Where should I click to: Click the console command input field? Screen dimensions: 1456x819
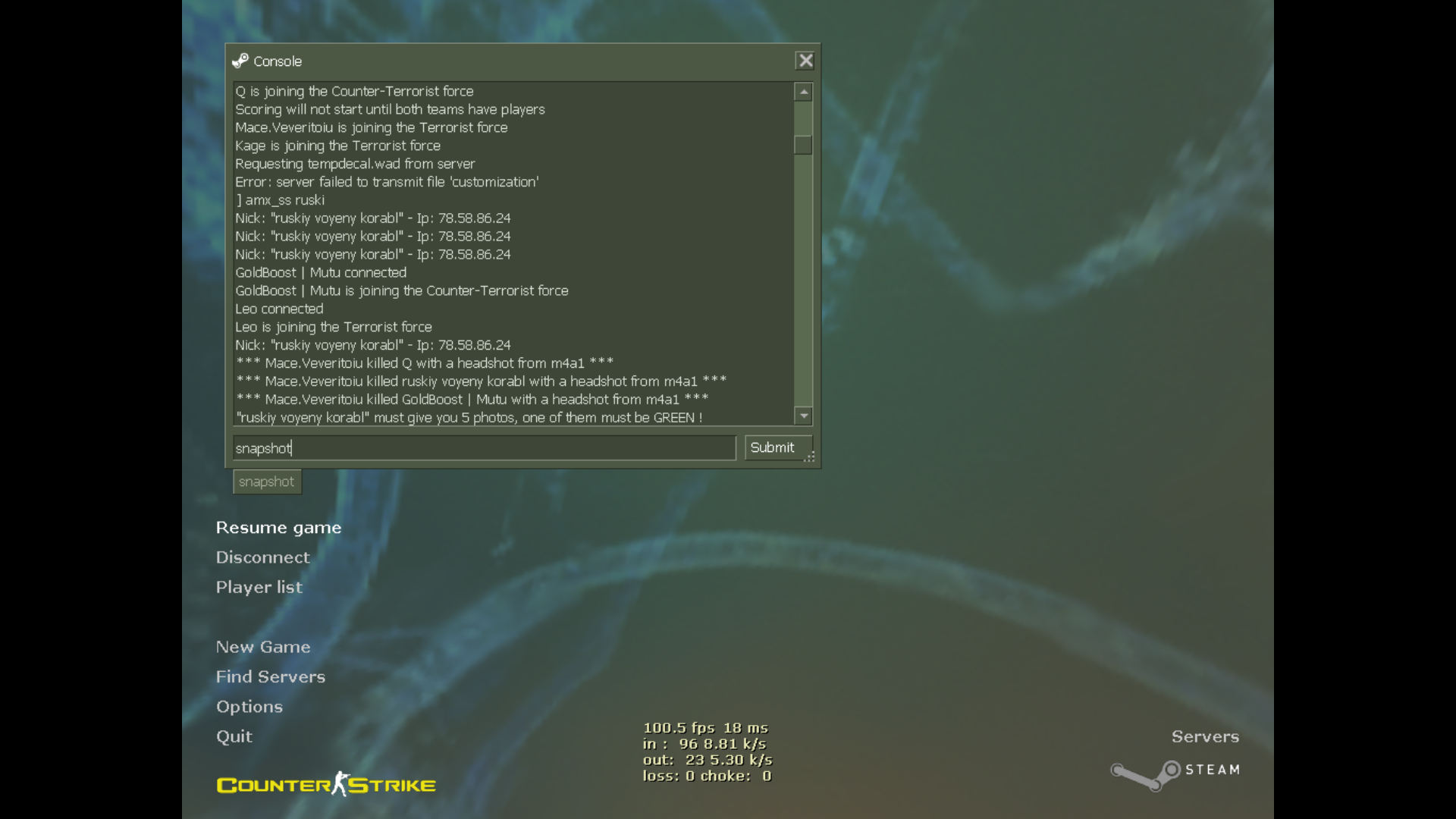(x=484, y=448)
